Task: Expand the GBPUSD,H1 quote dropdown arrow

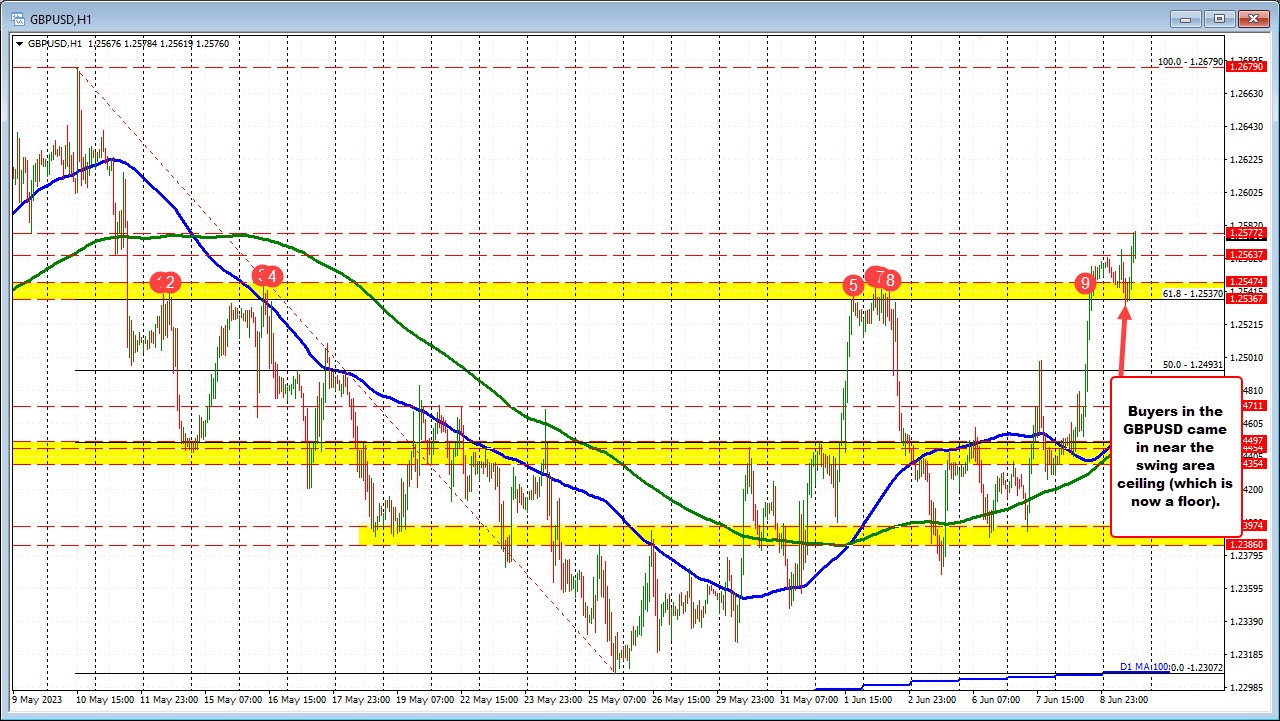Action: pos(19,44)
